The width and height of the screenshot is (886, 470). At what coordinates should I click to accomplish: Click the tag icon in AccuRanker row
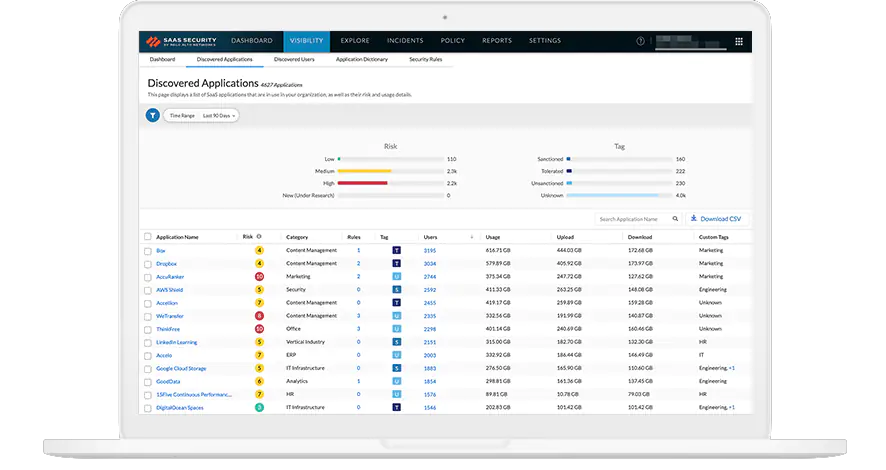397,277
